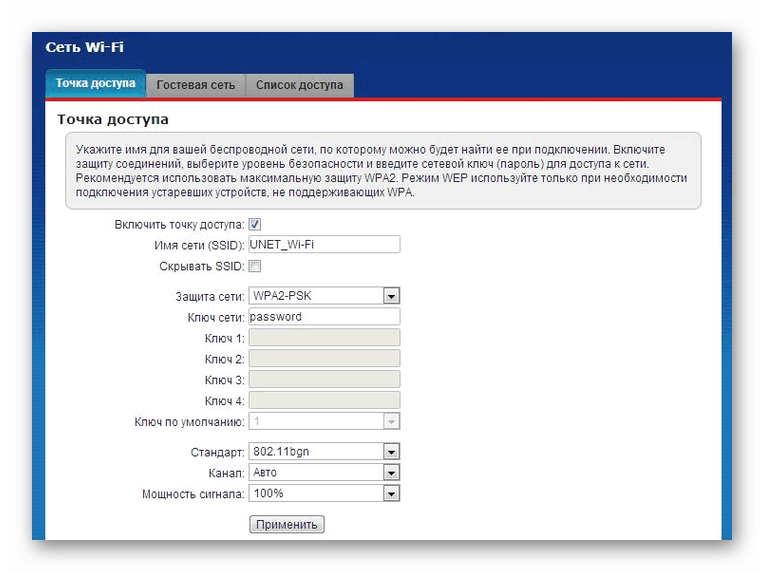Click the Ключ 3 field
The image size is (764, 572).
pos(325,379)
